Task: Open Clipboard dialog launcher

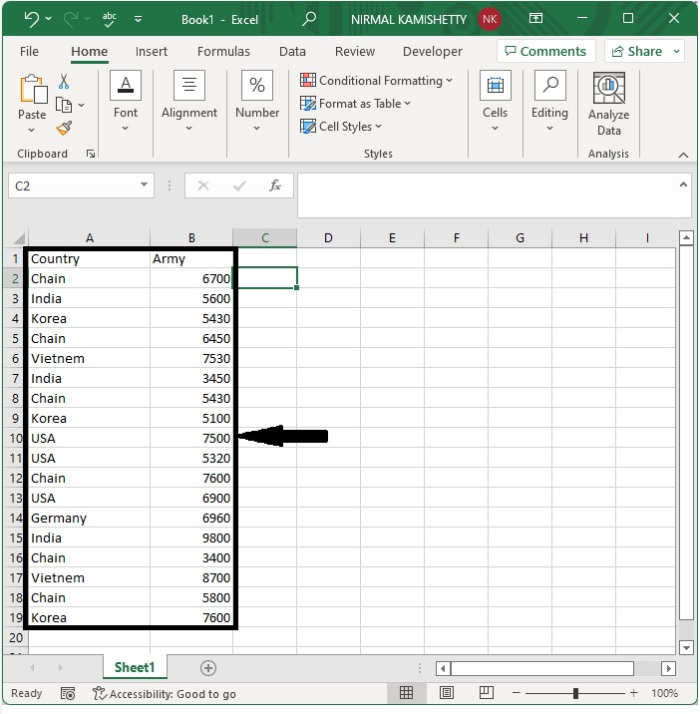Action: click(x=91, y=154)
